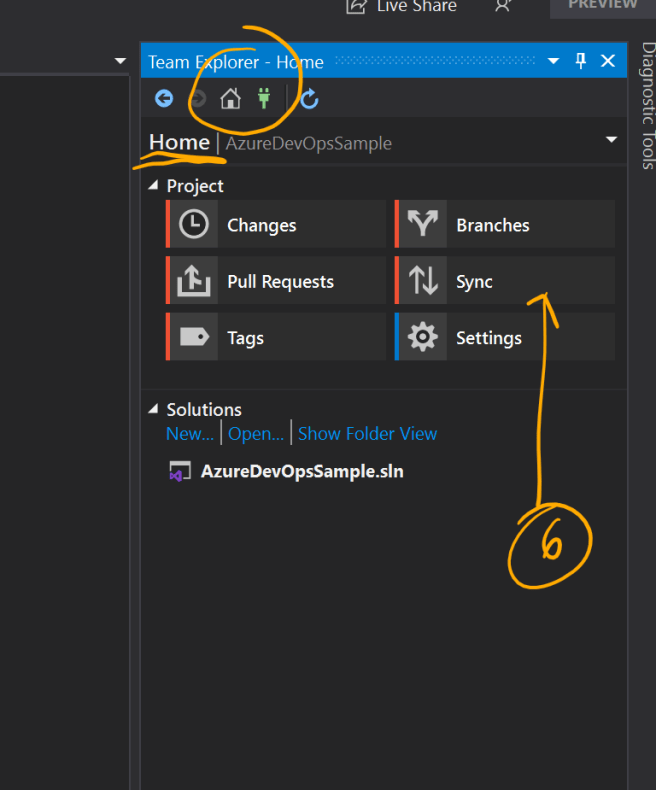Toggle auto-hide pin on Team Explorer
This screenshot has height=790, width=656.
(581, 62)
